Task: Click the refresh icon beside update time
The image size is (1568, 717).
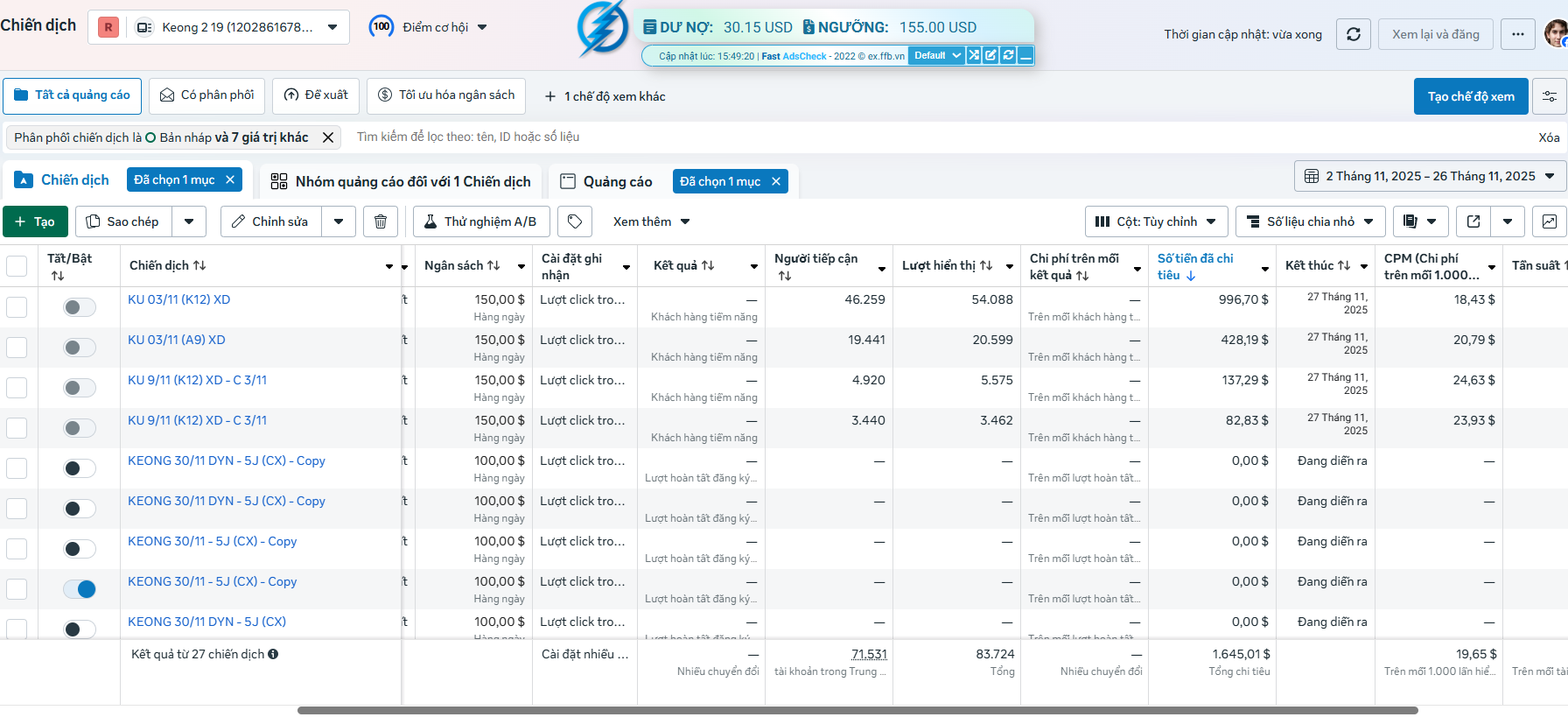Action: pyautogui.click(x=1354, y=34)
